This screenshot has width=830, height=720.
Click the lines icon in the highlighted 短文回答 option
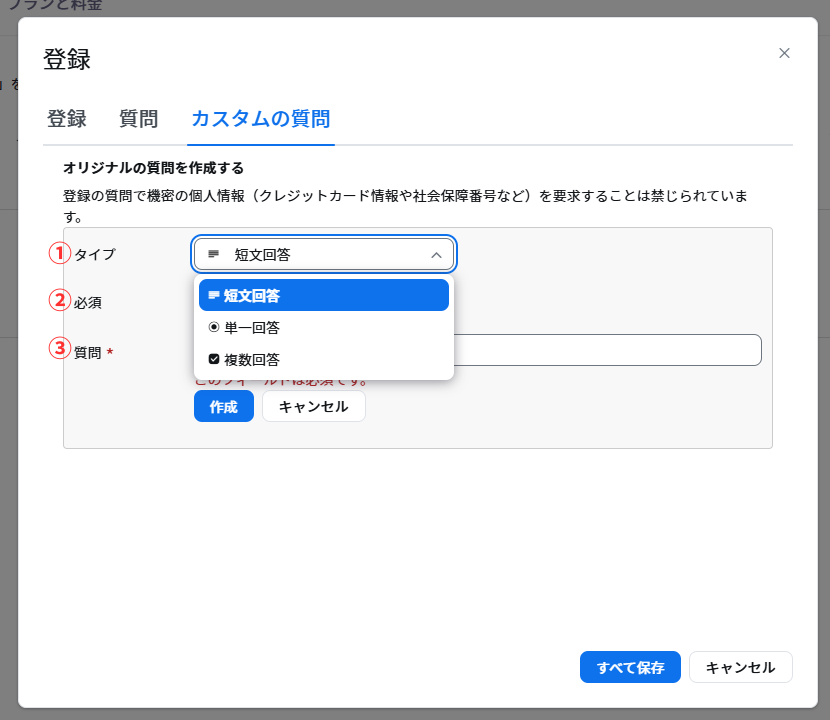[x=213, y=296]
